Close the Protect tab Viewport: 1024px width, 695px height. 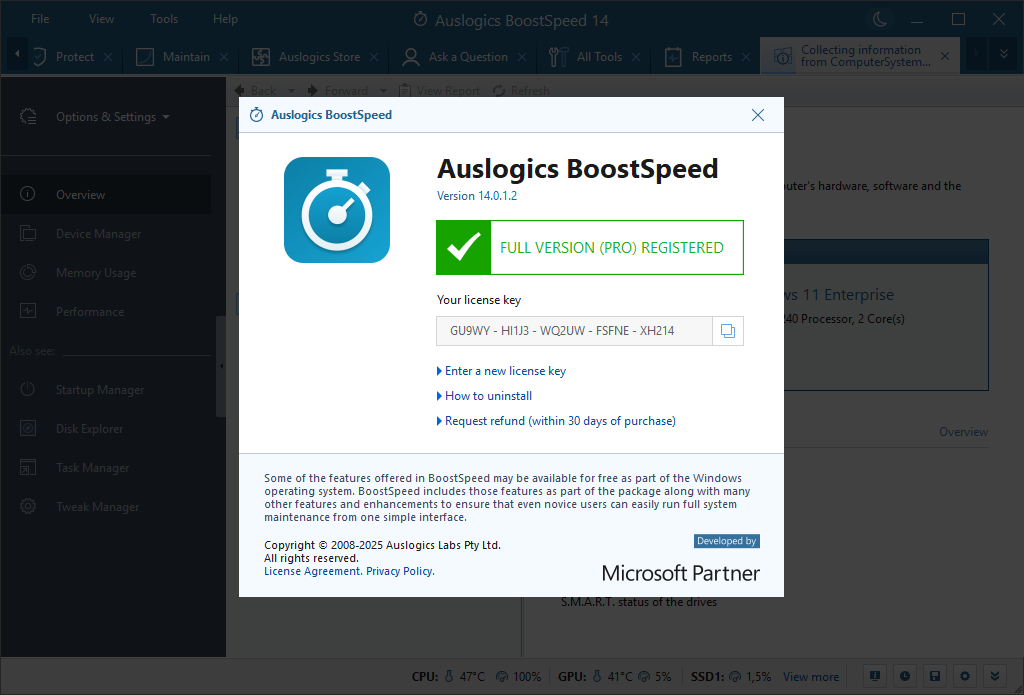click(108, 57)
